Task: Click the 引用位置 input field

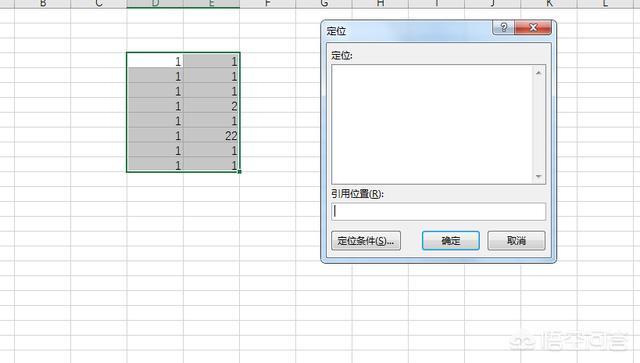Action: click(438, 212)
